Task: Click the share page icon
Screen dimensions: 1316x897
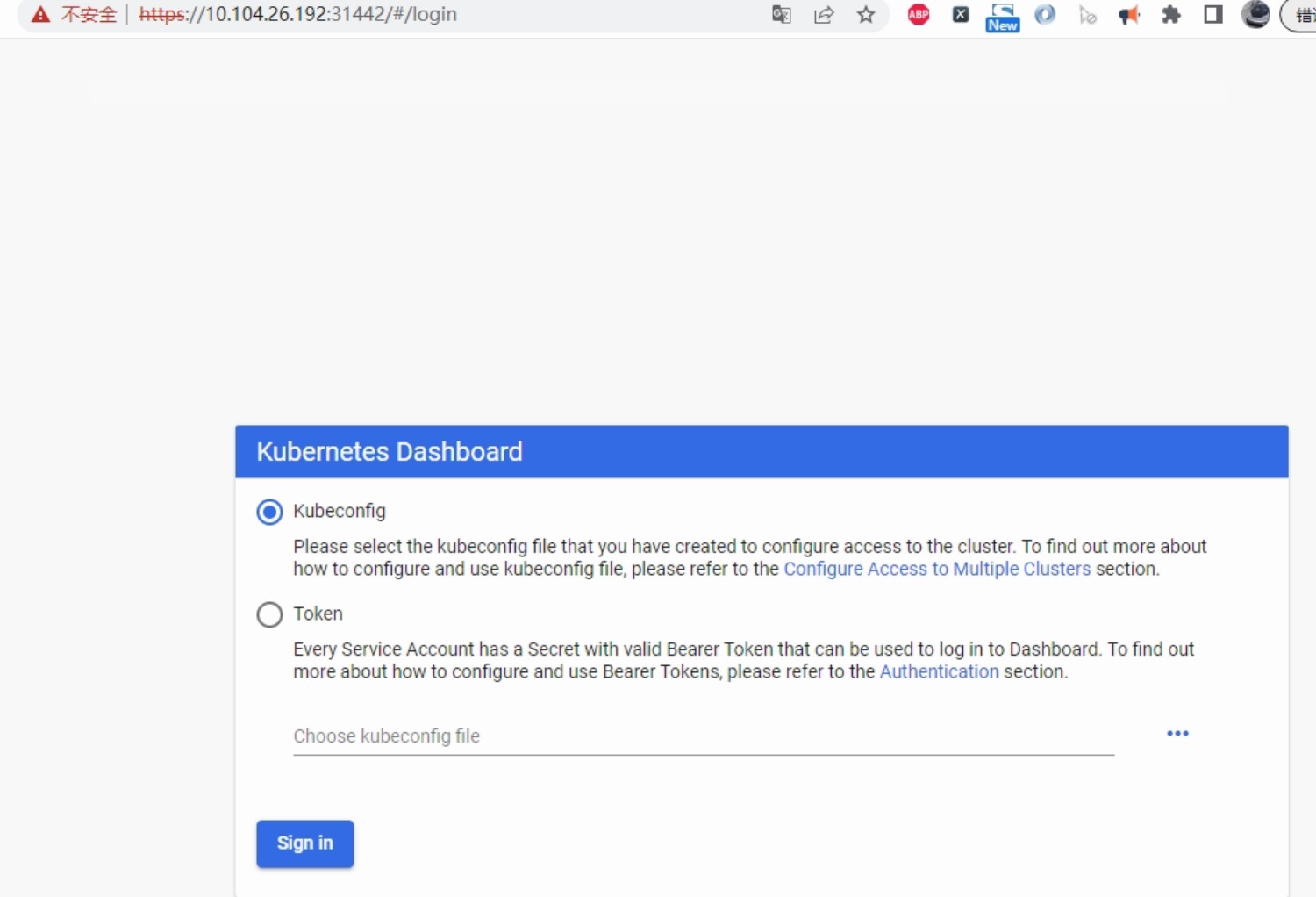Action: (x=823, y=14)
